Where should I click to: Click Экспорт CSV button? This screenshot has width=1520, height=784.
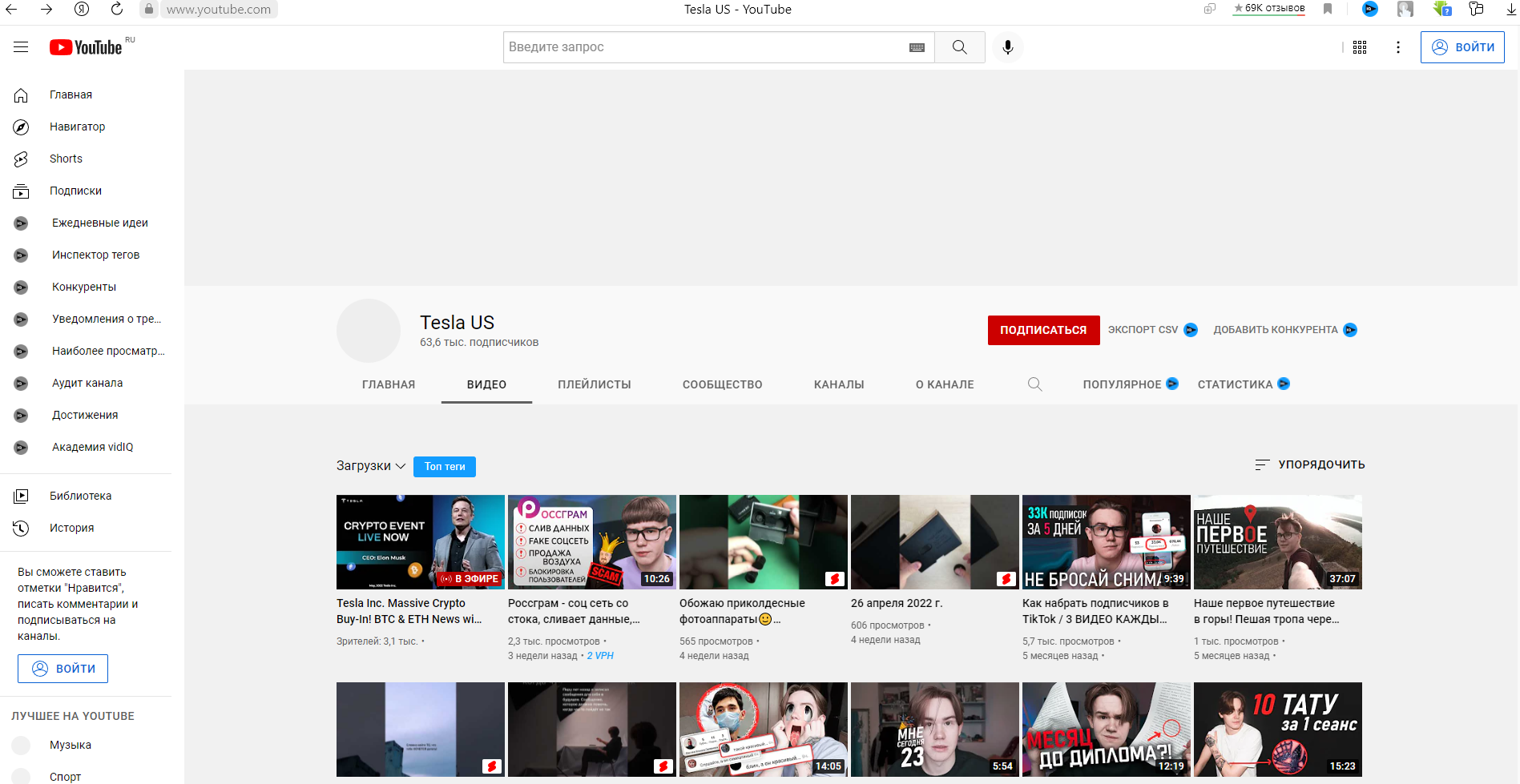[1152, 330]
